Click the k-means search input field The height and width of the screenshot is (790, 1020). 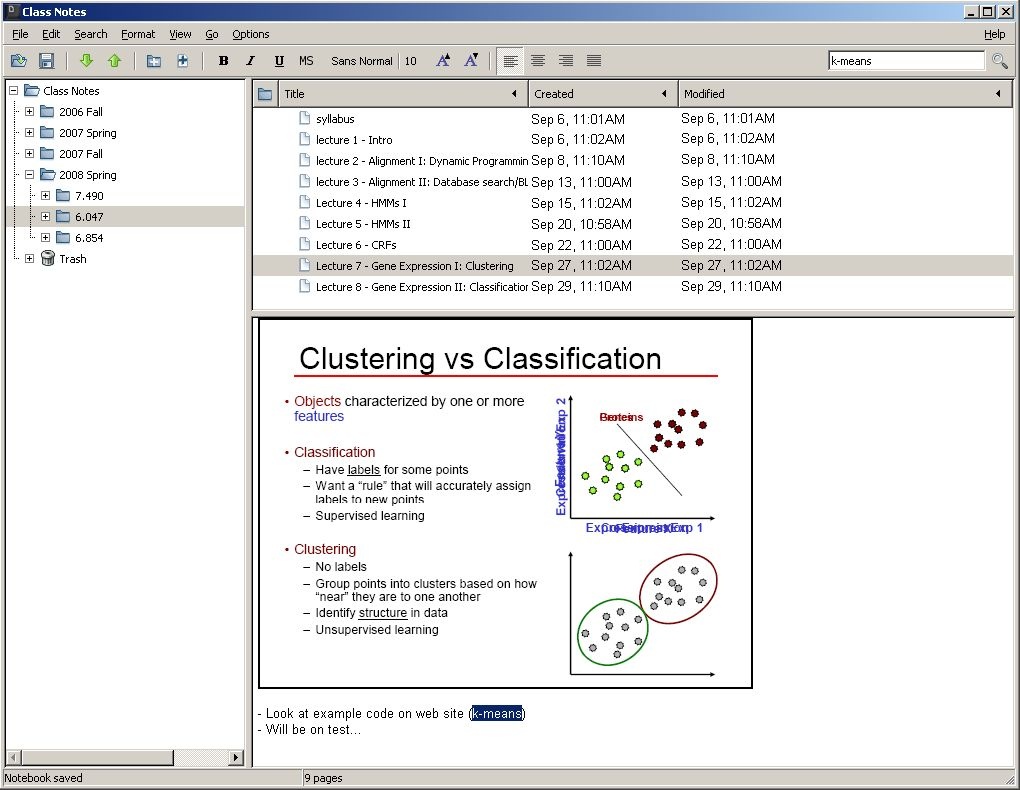click(905, 61)
